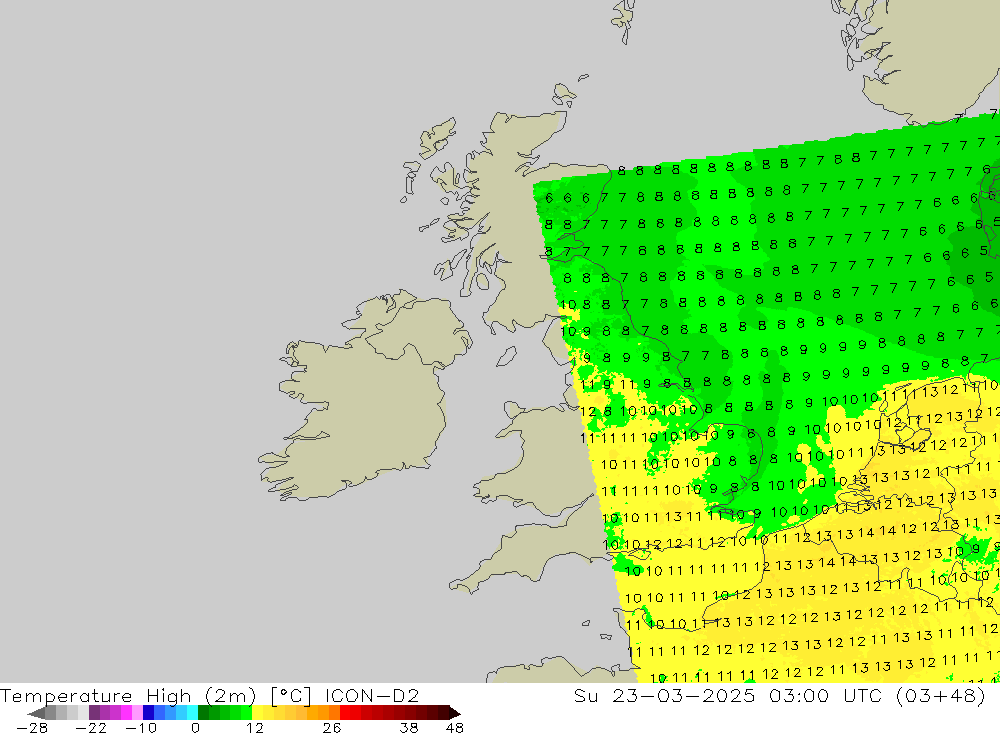Click the '-28' legend scale label
Viewport: 1000px width, 733px height.
pos(32,728)
